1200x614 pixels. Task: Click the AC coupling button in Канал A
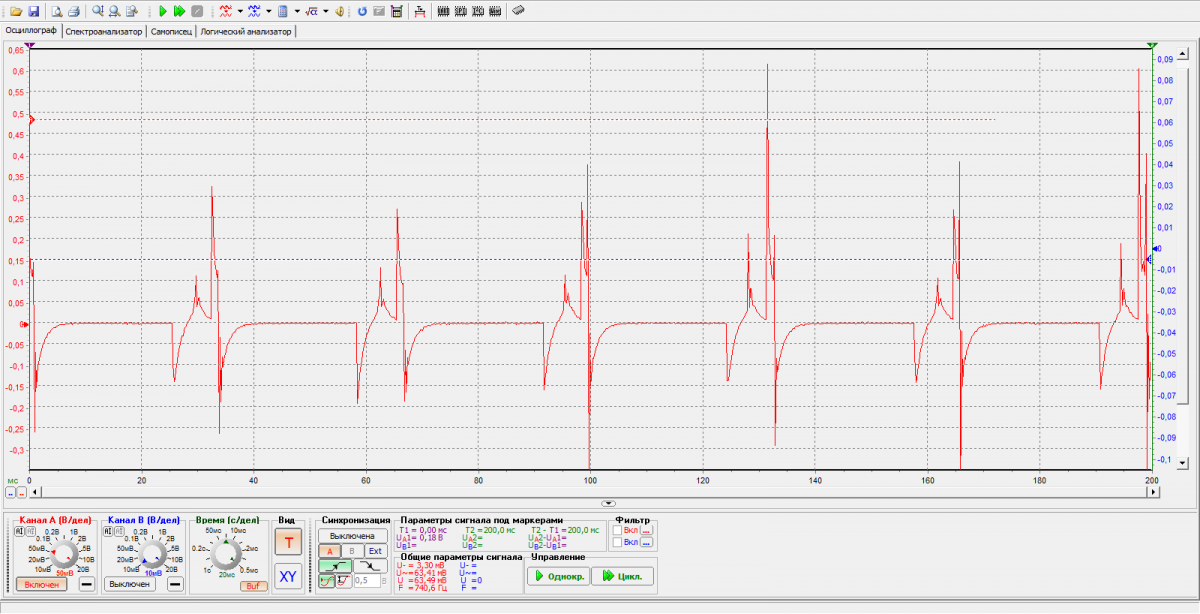[18, 532]
